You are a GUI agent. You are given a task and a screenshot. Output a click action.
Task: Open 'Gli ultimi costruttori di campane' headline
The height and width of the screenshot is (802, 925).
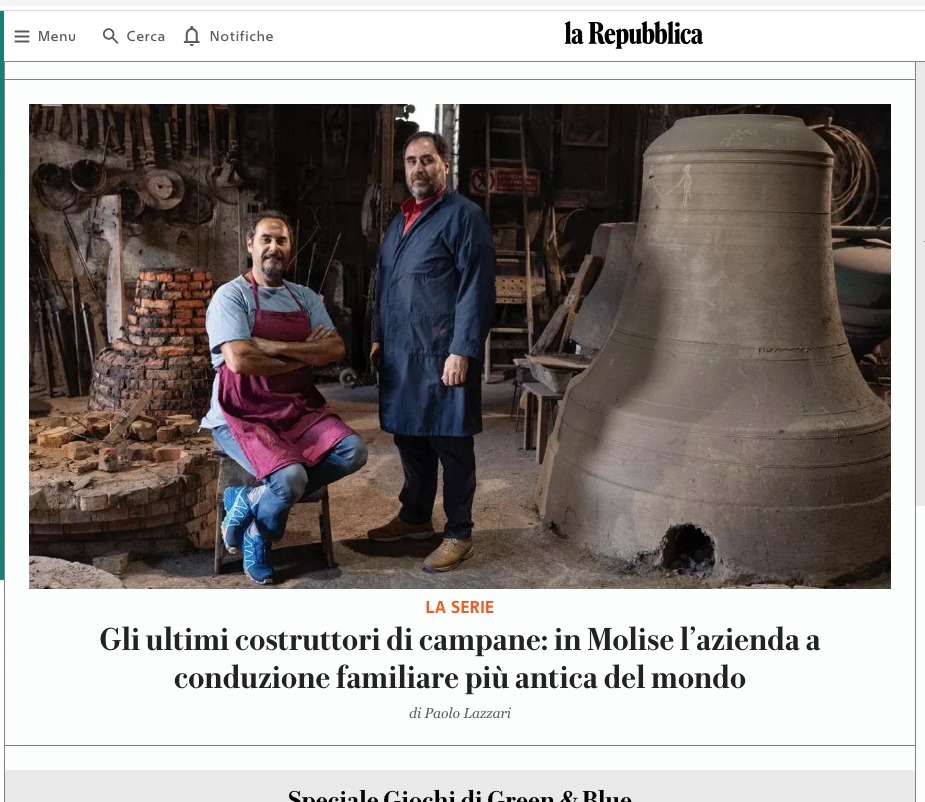click(460, 659)
